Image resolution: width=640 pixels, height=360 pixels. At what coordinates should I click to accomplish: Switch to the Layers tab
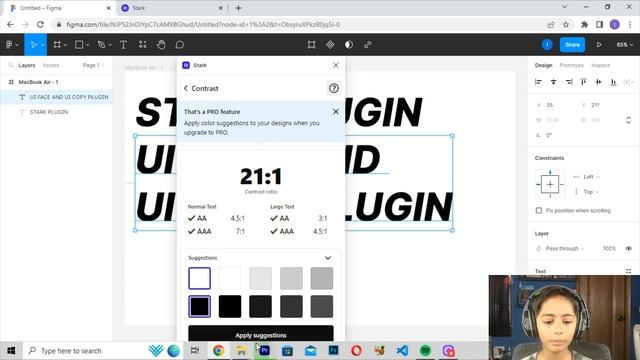pyautogui.click(x=27, y=65)
